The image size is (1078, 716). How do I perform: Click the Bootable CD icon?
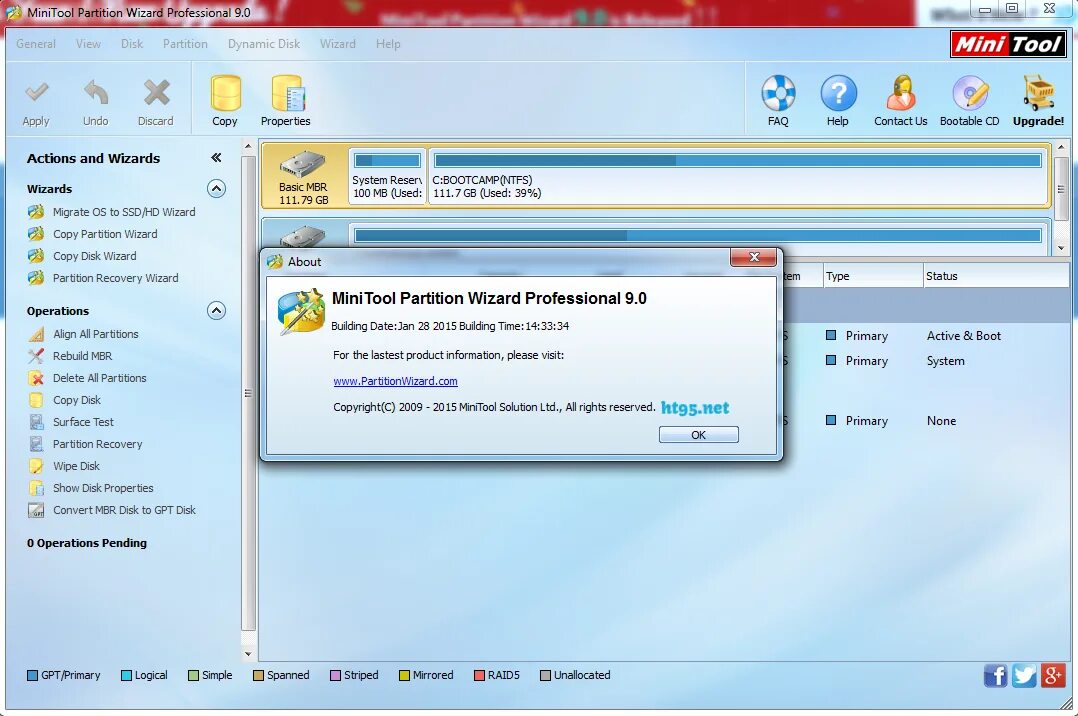969,93
